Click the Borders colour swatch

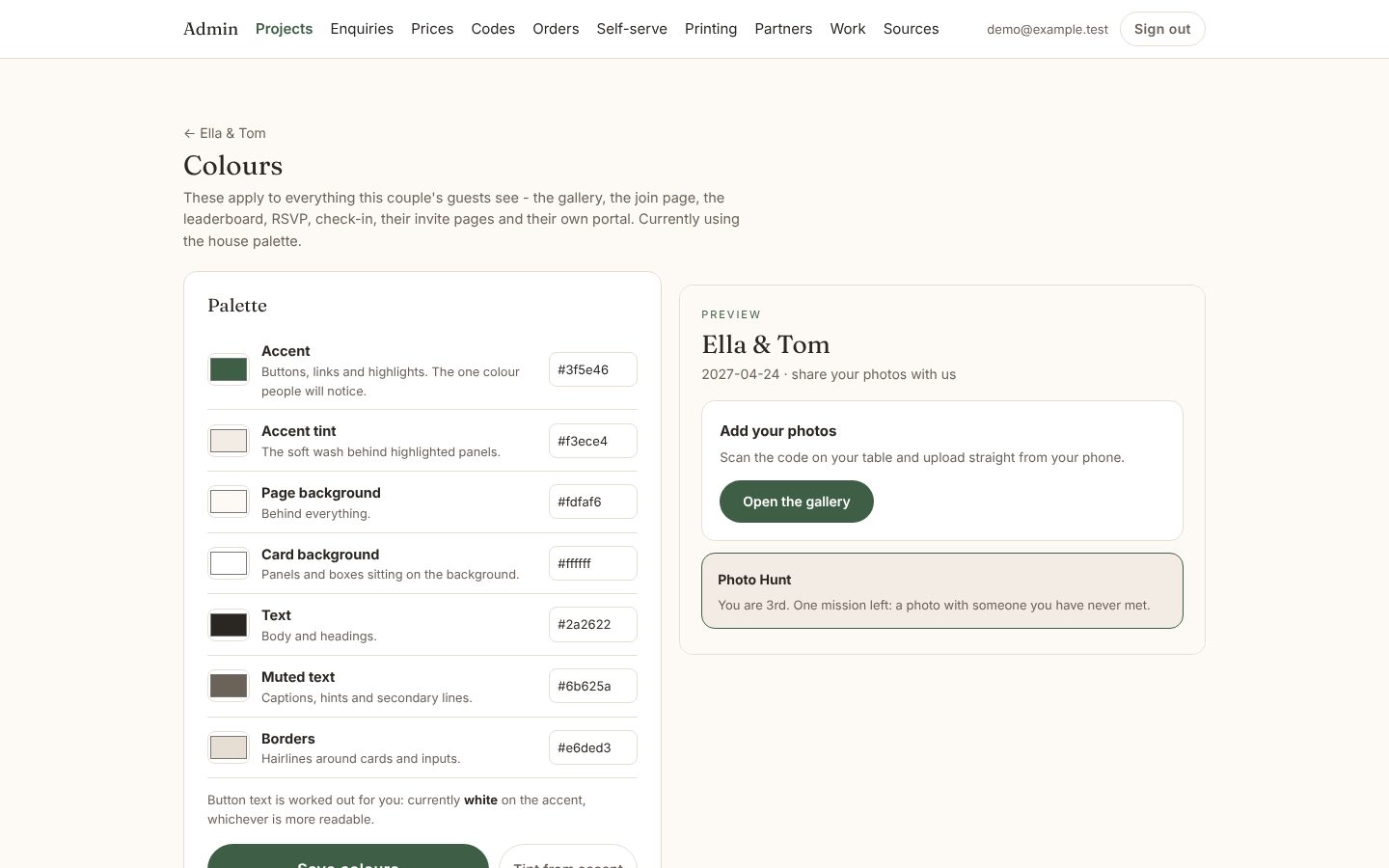coord(229,747)
